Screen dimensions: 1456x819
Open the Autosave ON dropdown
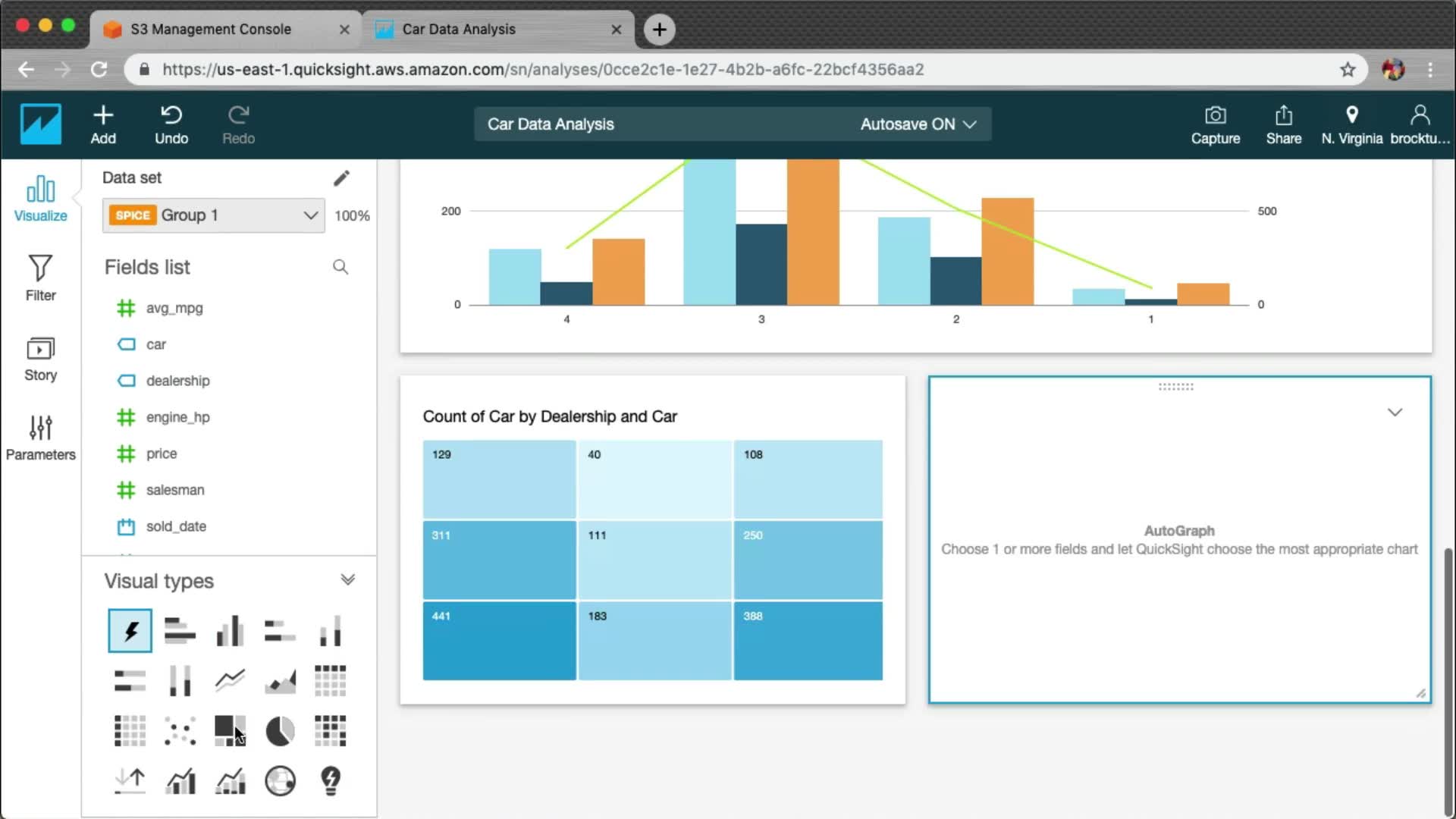pyautogui.click(x=918, y=124)
